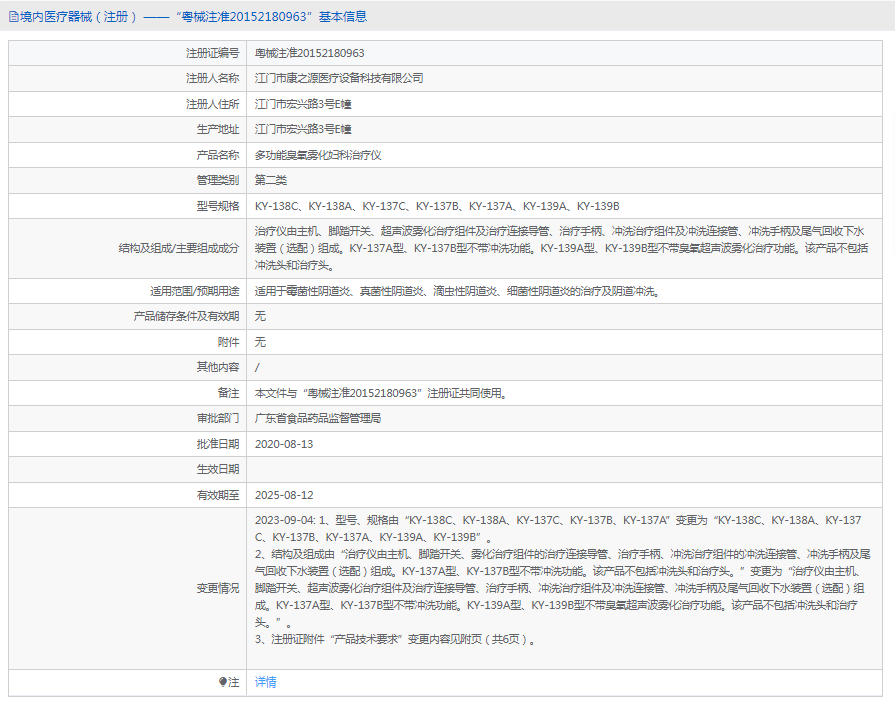
Task: Select registration number 粤械注准20152180963 in table
Action: pyautogui.click(x=309, y=52)
